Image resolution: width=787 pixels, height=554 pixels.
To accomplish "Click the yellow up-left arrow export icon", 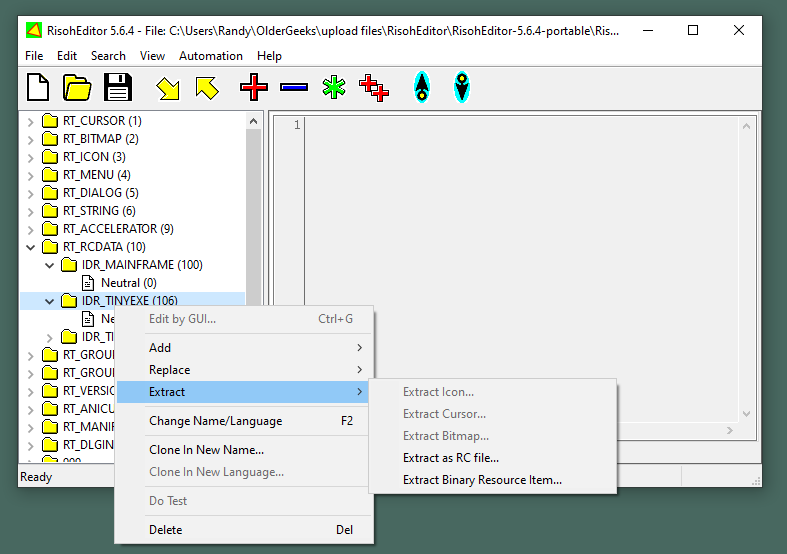I will pyautogui.click(x=207, y=88).
